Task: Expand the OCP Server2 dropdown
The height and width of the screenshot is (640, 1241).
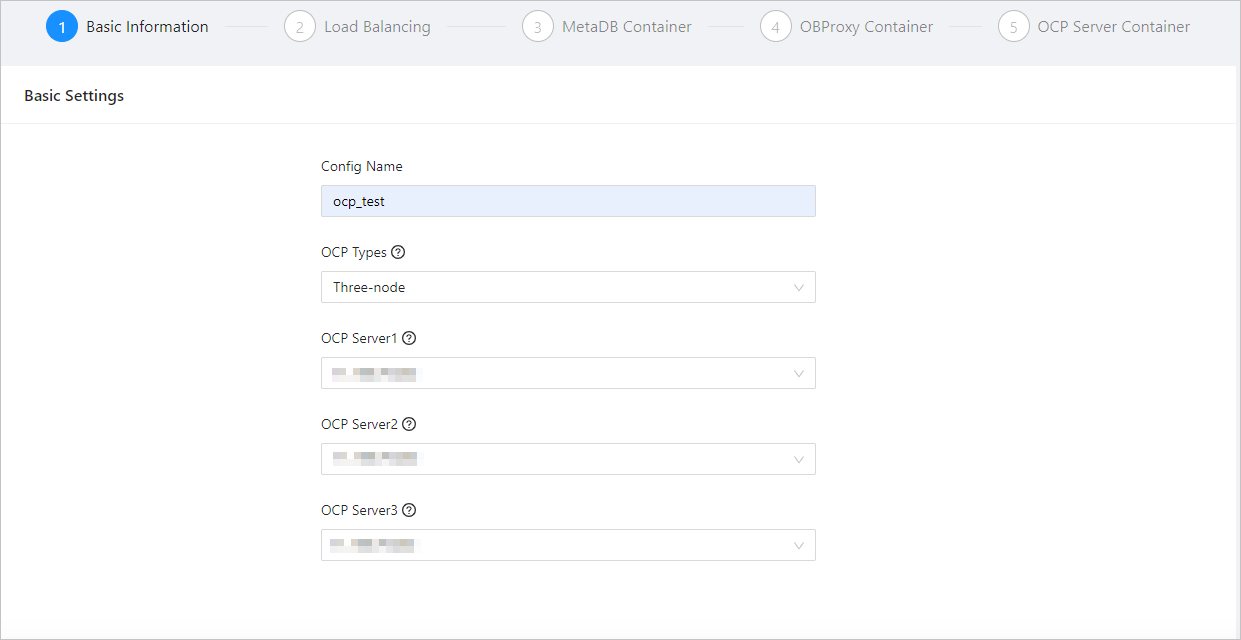Action: 568,459
